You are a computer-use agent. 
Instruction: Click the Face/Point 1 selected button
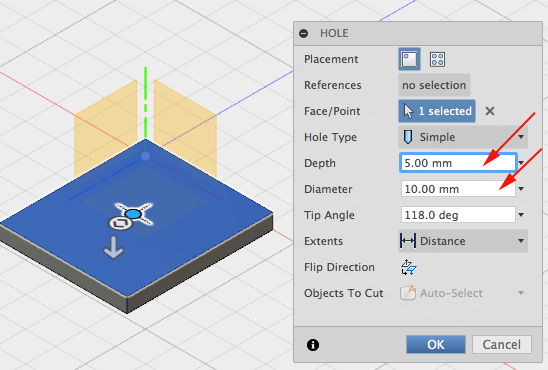[x=437, y=111]
